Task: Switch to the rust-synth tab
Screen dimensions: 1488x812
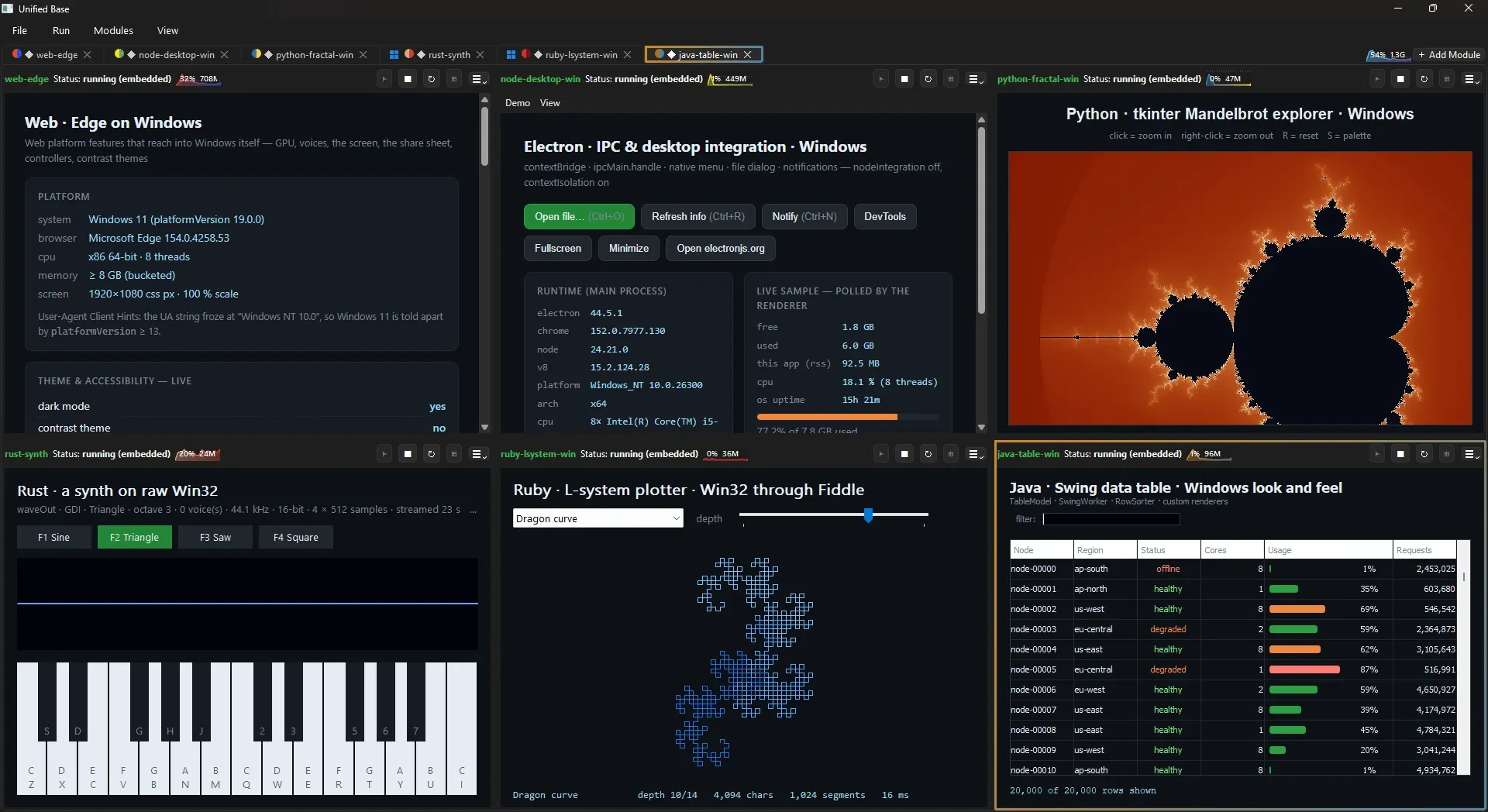Action: point(449,54)
